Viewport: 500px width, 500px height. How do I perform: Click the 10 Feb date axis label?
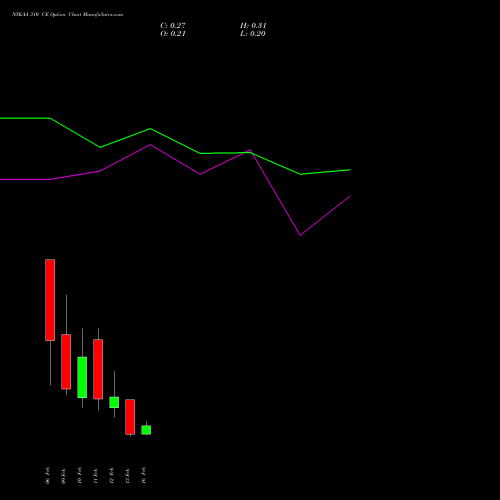[x=80, y=476]
